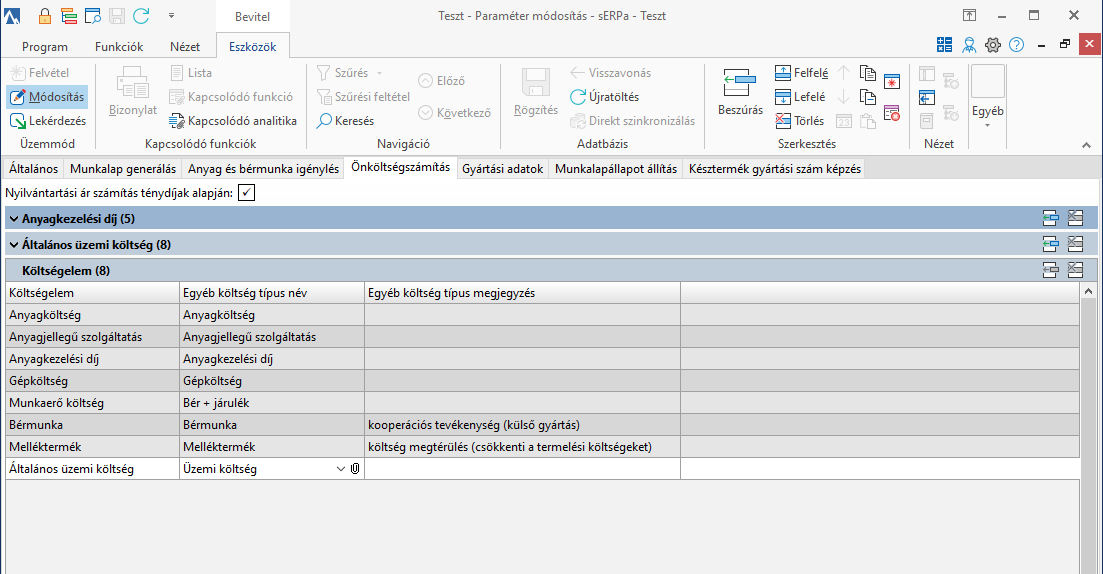This screenshot has height=574, width=1103.
Task: Click the user profile icon at top right
Action: point(969,45)
